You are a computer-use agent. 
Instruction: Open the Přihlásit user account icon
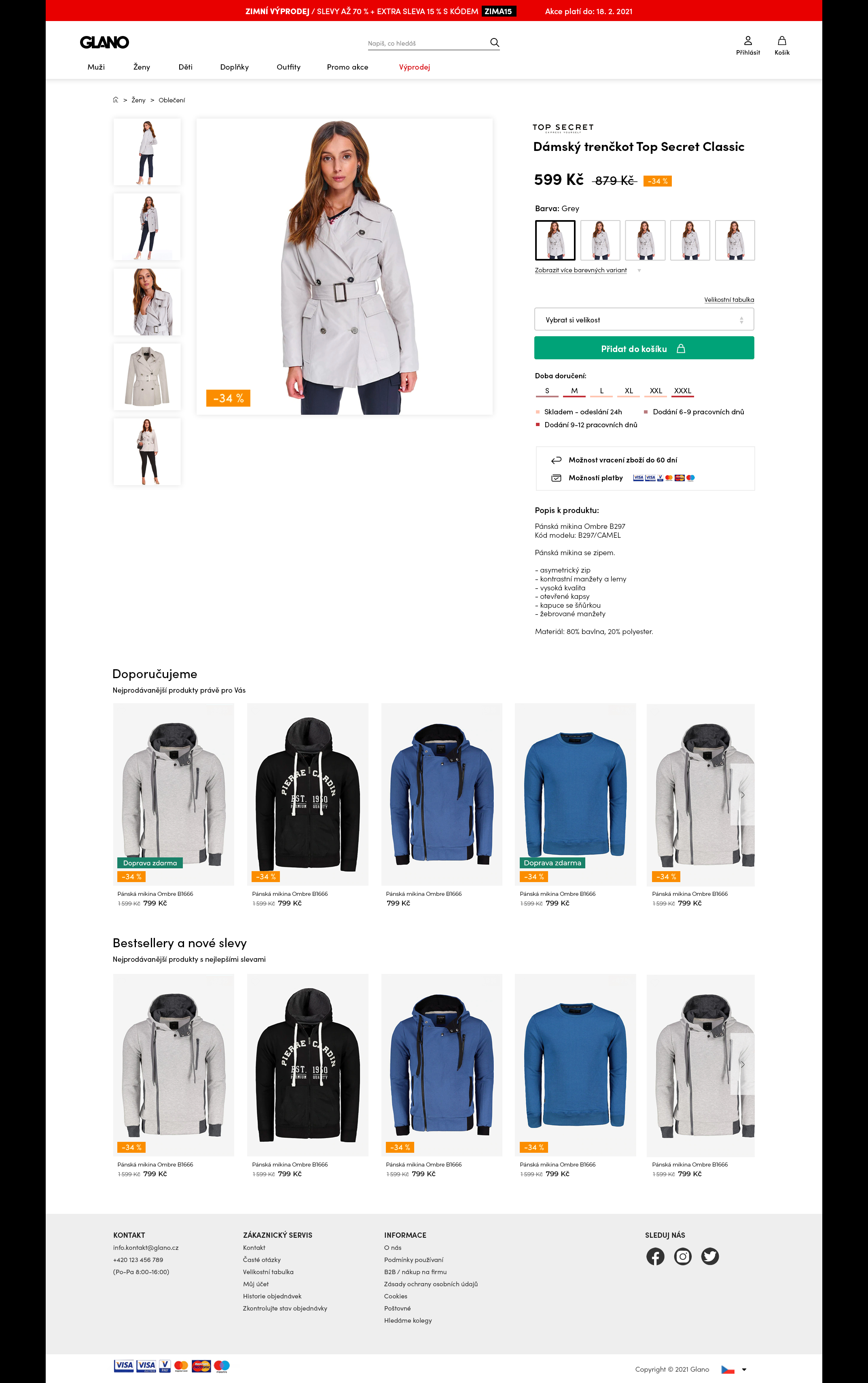click(x=747, y=41)
